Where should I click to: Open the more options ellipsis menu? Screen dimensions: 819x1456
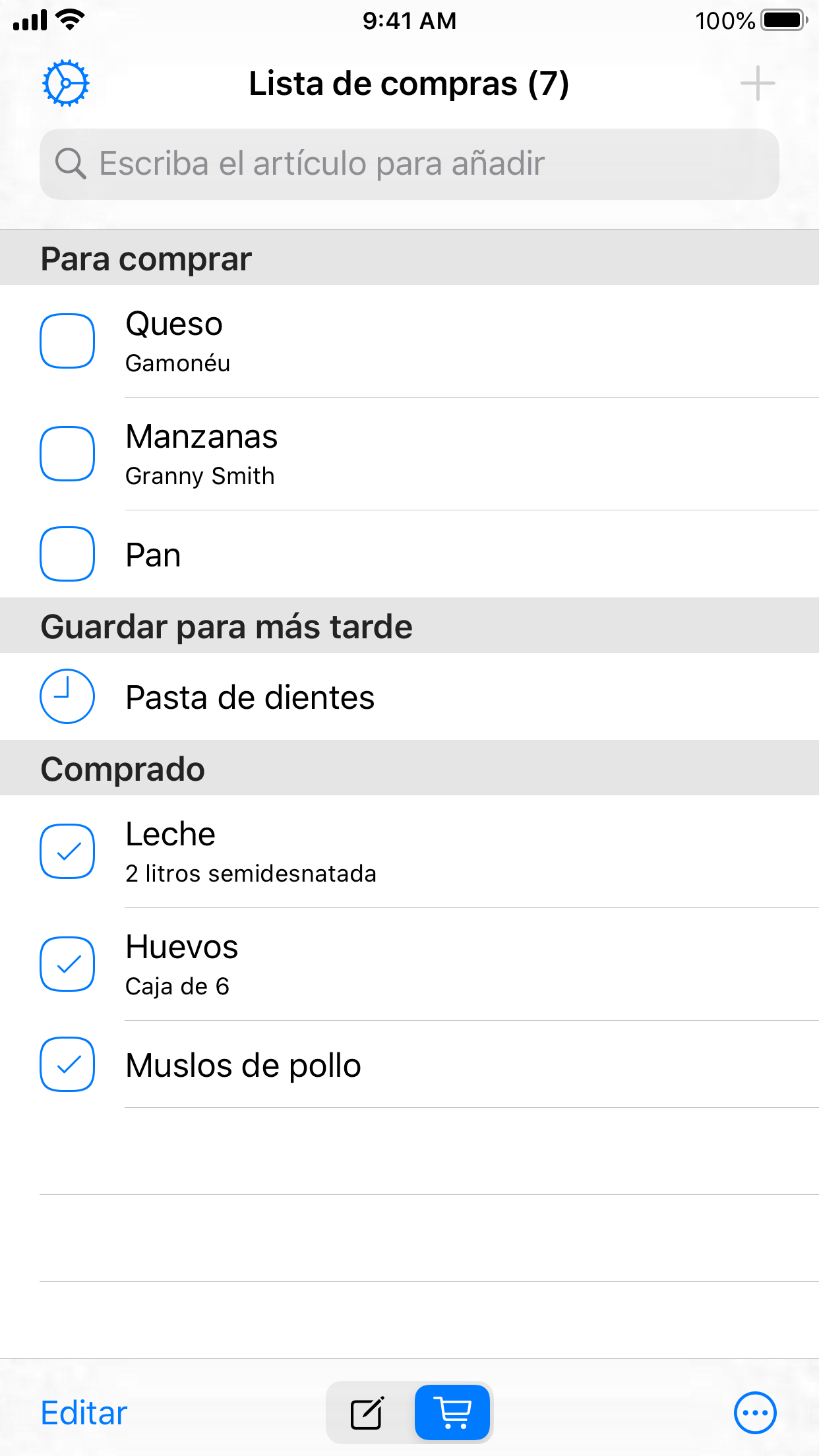point(754,1412)
